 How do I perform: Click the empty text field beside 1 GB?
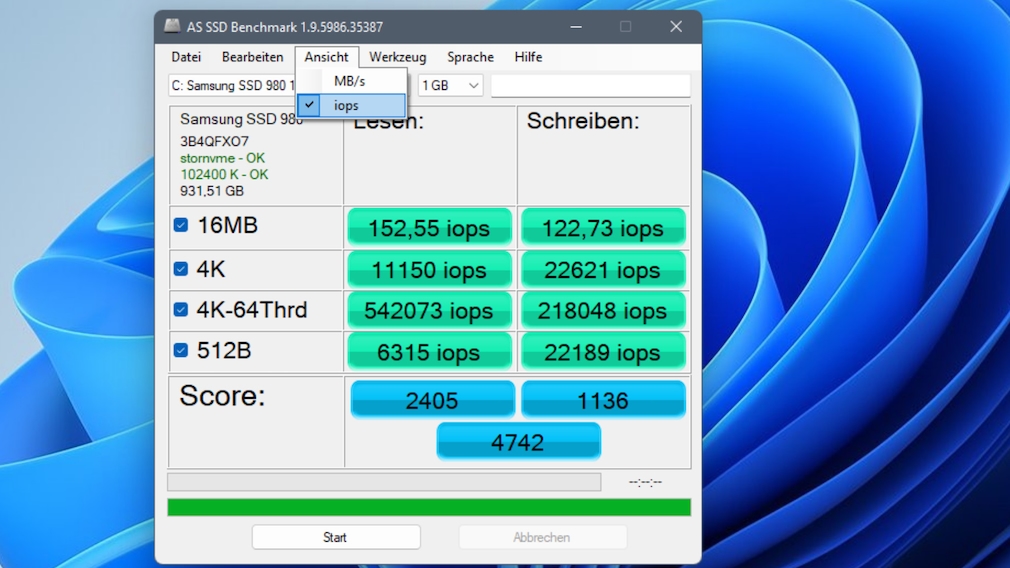point(590,86)
